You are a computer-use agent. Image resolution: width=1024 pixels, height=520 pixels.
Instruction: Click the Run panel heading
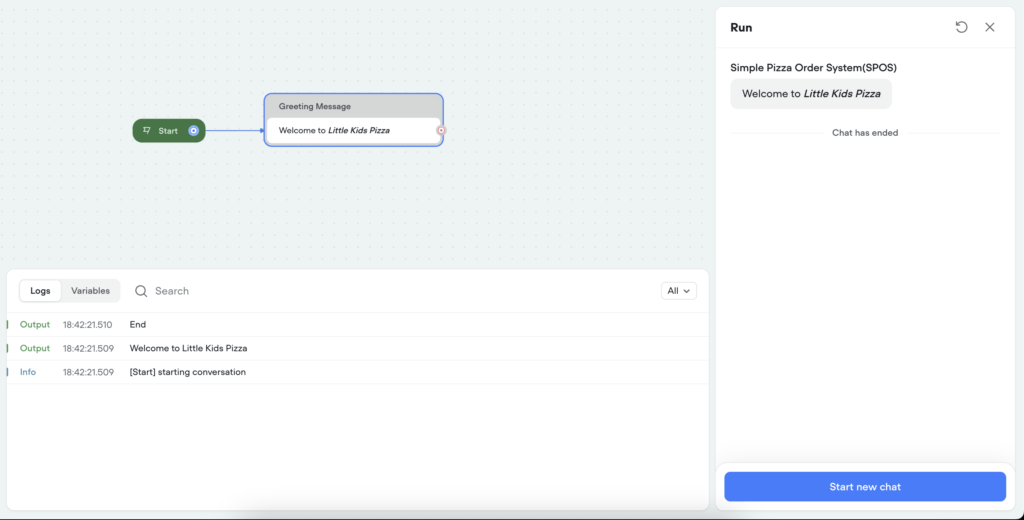coord(741,27)
